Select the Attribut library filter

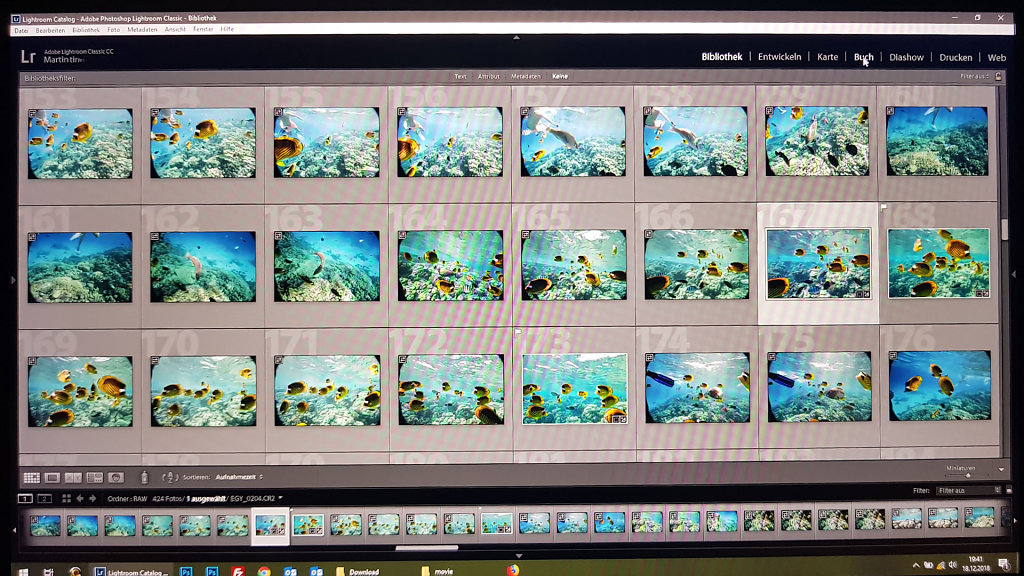[x=489, y=76]
